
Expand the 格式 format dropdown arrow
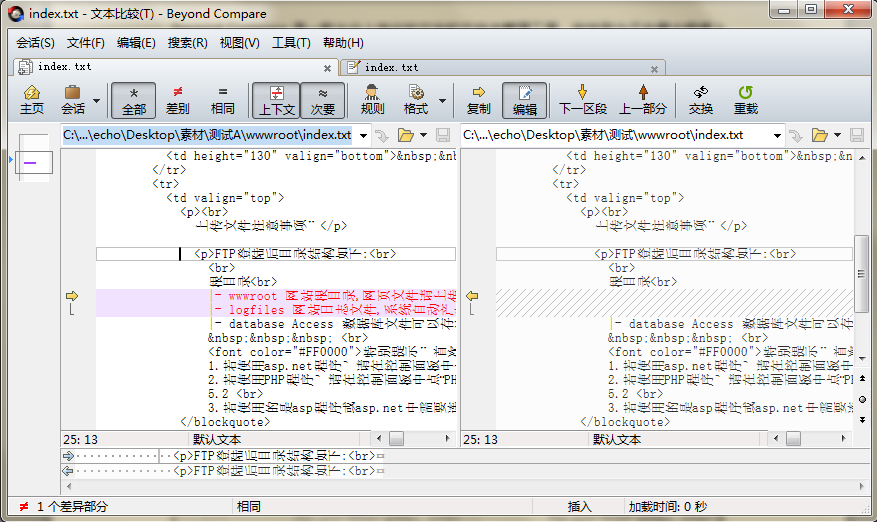(440, 101)
